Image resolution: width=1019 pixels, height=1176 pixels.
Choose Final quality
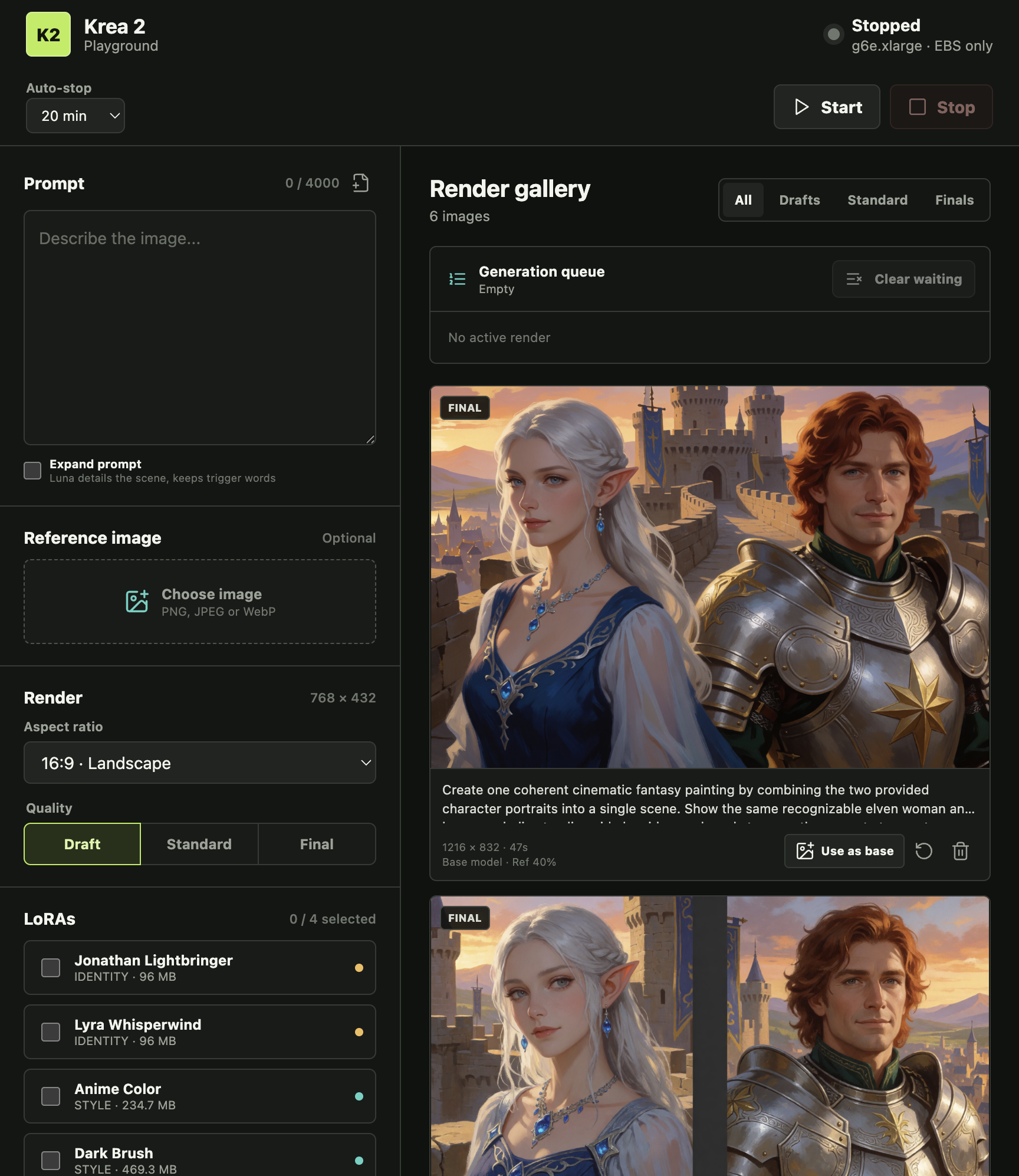pos(317,844)
